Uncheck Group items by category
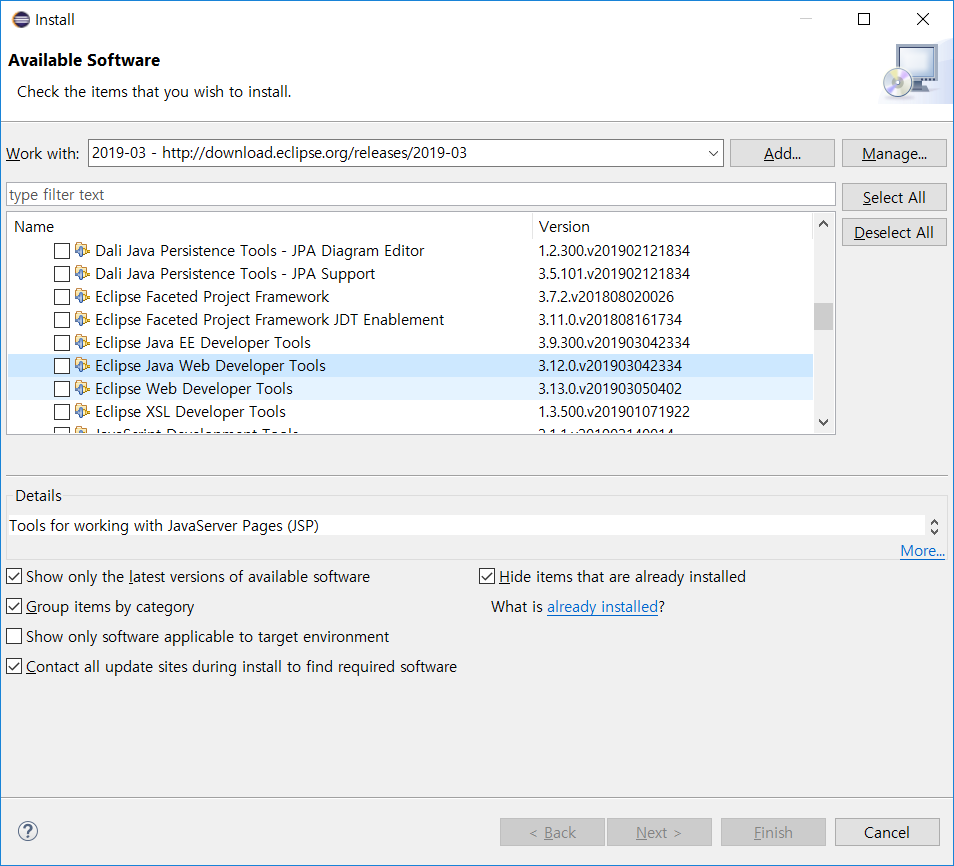Image resolution: width=954 pixels, height=866 pixels. (14, 606)
